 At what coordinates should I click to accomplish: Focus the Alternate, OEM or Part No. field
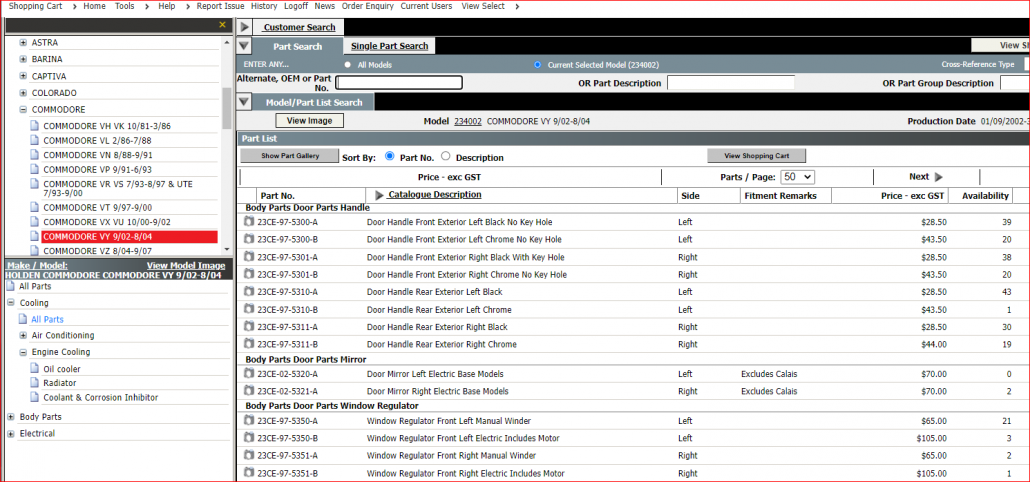(399, 83)
